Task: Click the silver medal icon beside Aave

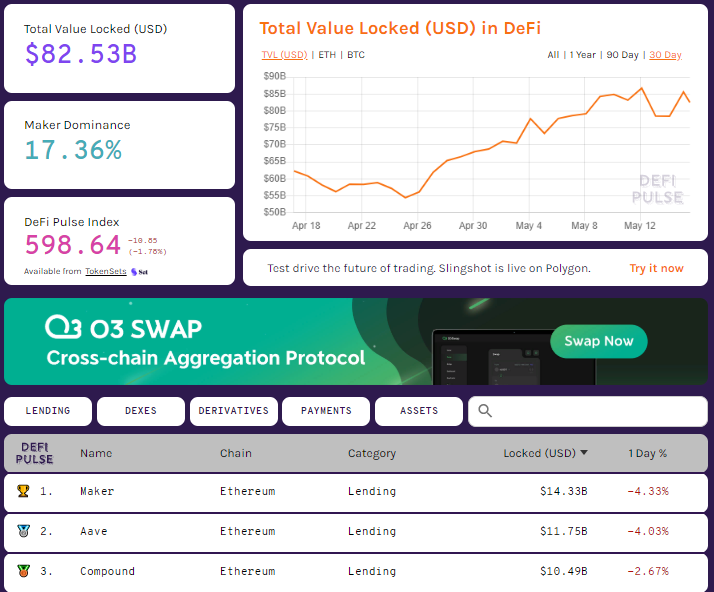Action: click(x=23, y=531)
